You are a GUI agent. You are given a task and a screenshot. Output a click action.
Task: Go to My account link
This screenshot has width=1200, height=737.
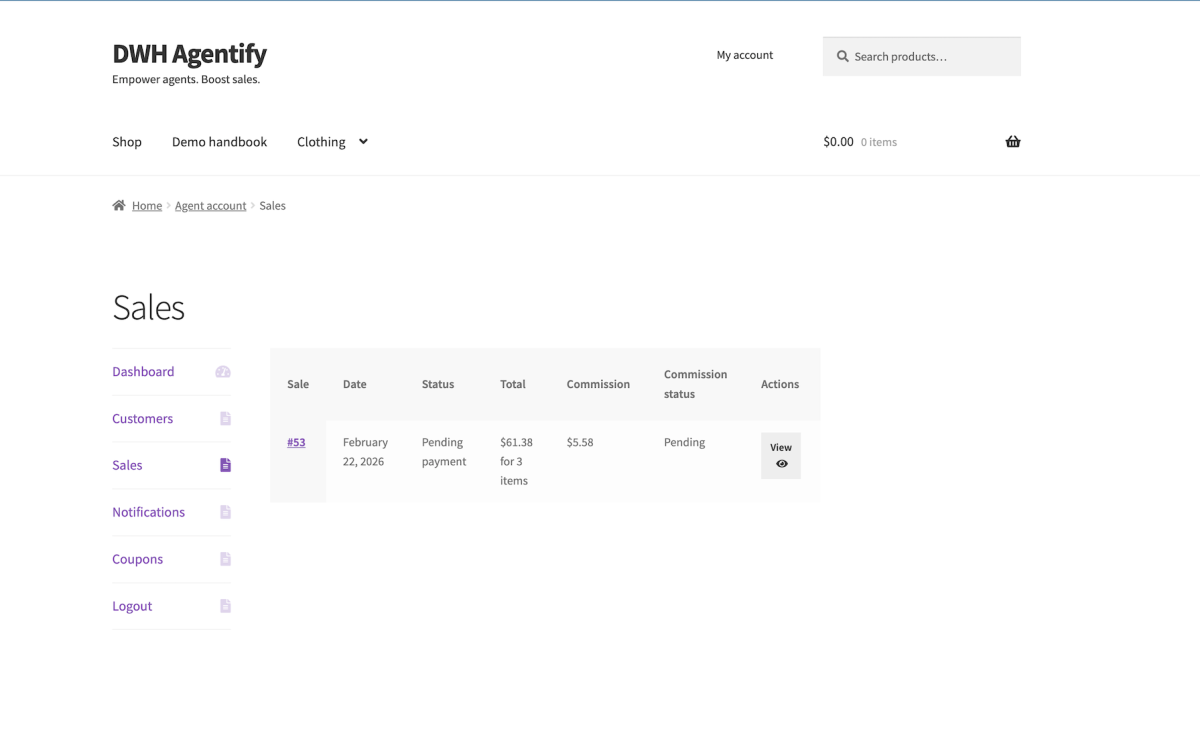coord(745,55)
